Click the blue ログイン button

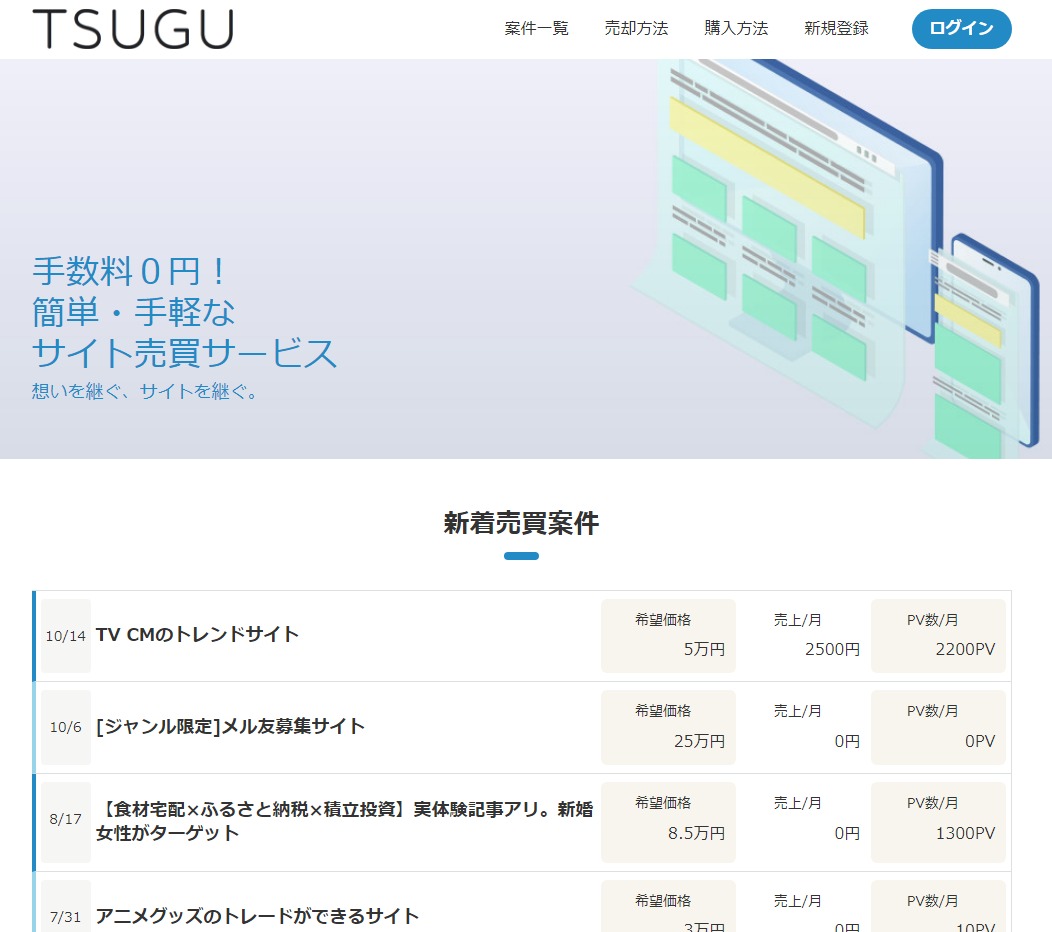click(960, 28)
